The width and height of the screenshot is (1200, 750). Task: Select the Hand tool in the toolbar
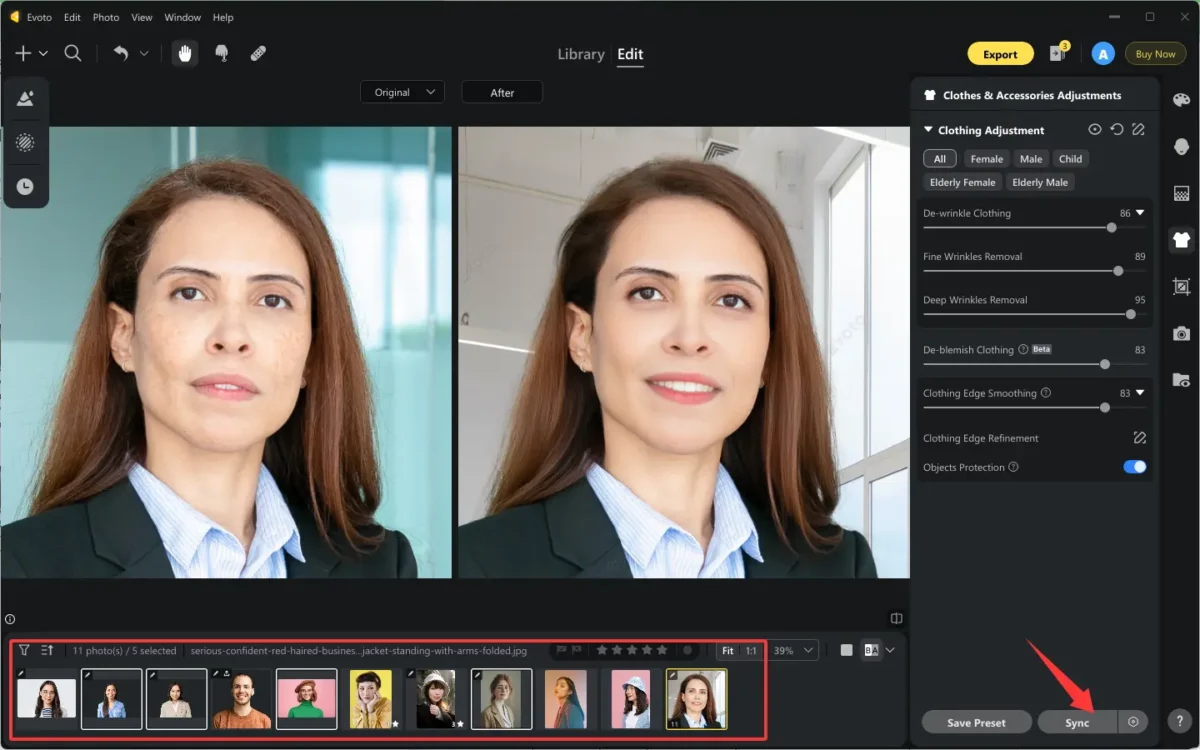(x=185, y=52)
